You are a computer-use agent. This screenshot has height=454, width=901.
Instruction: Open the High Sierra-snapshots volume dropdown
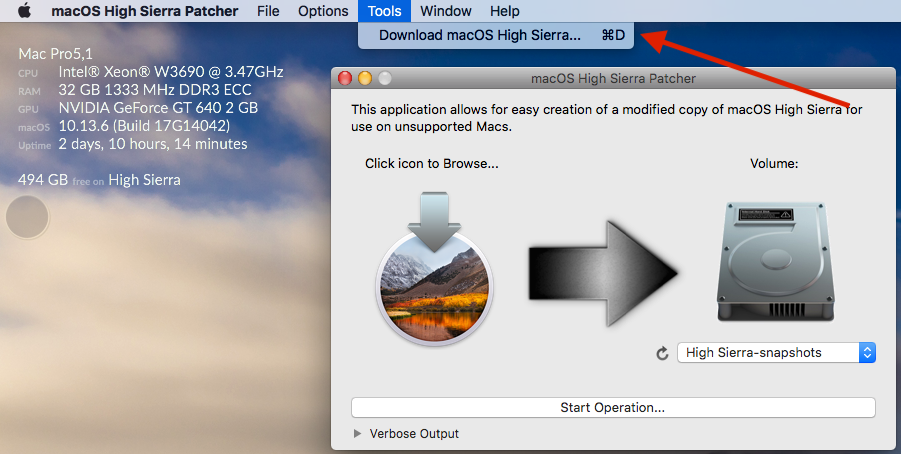[x=776, y=352]
